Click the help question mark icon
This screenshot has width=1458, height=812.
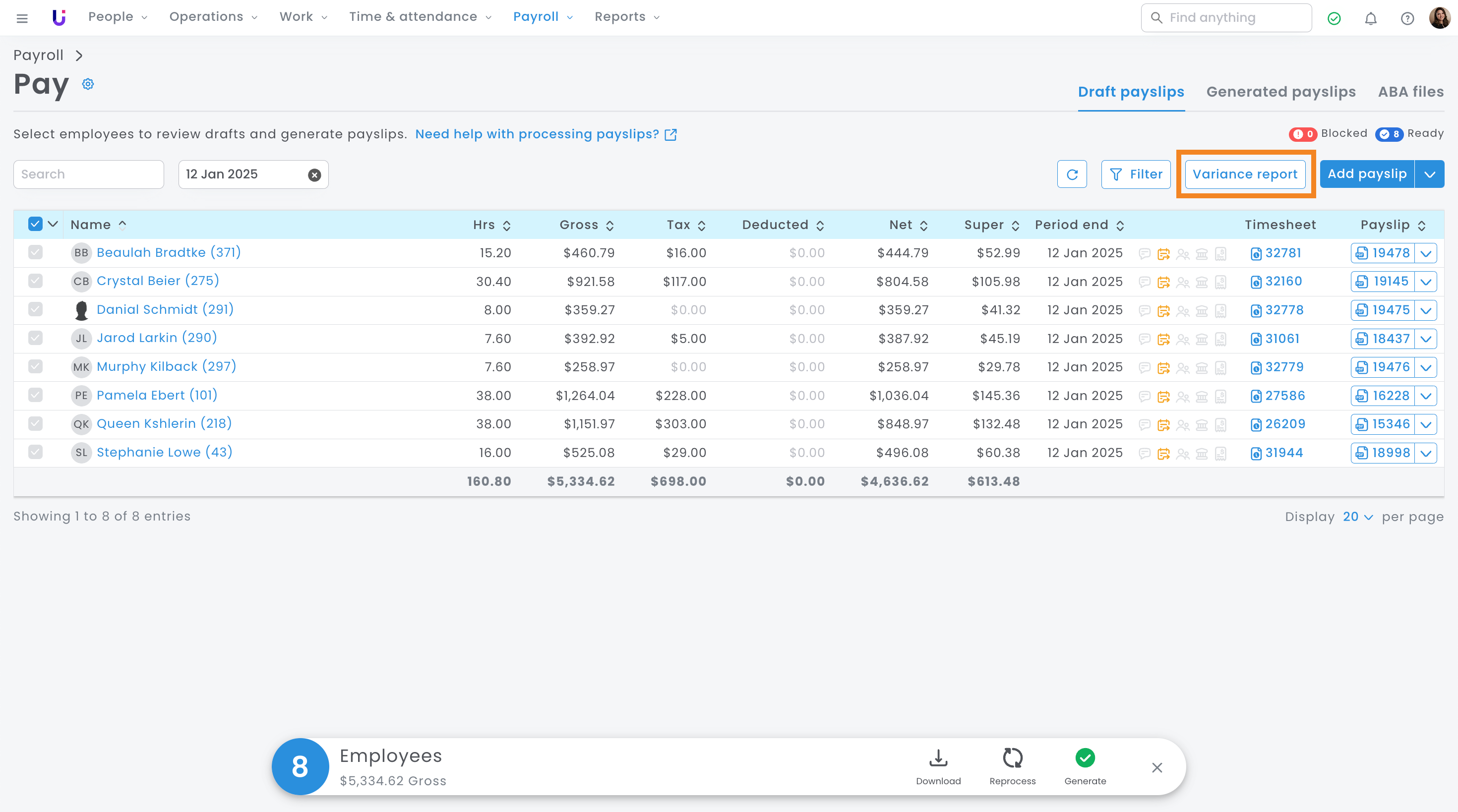[x=1407, y=19]
